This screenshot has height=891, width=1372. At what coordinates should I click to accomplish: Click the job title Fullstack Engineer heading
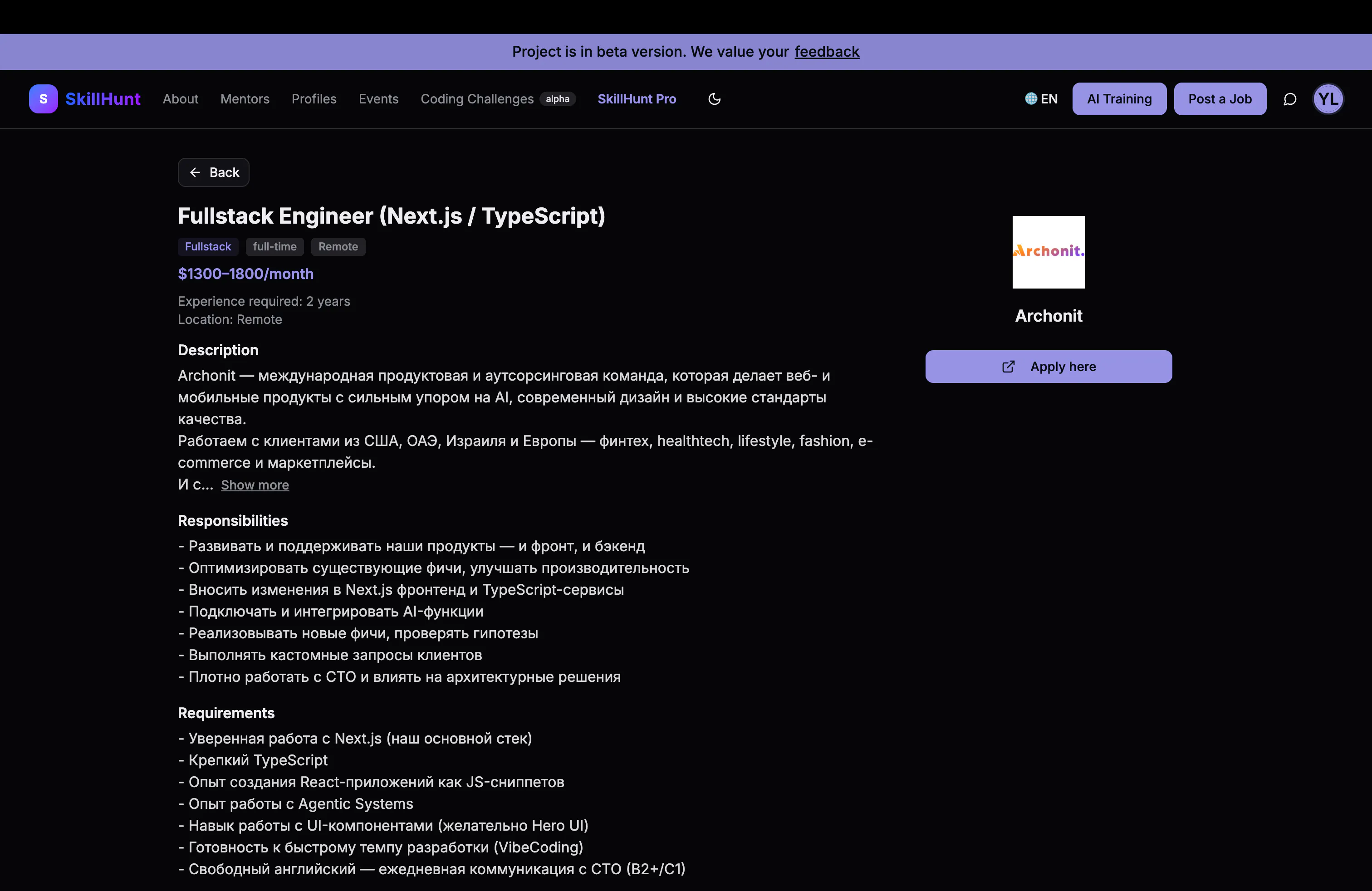pos(392,216)
